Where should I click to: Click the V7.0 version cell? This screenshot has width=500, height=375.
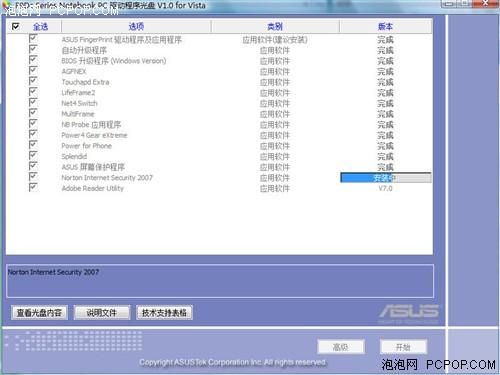click(385, 188)
